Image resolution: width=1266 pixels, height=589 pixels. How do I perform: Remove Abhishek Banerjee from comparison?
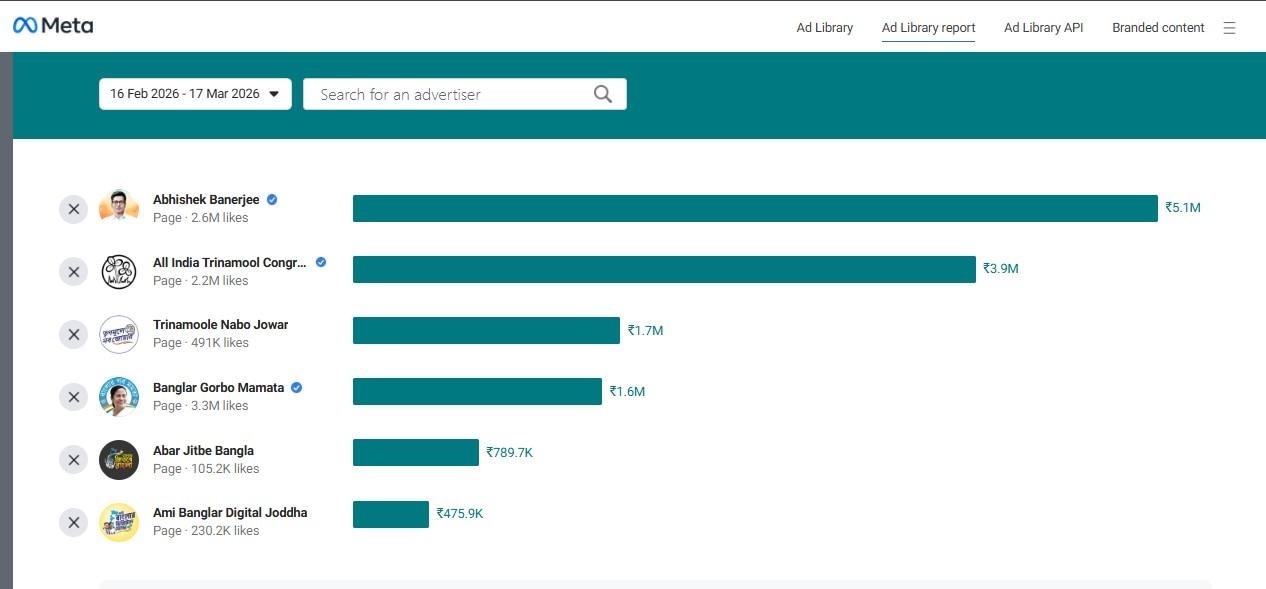(73, 209)
